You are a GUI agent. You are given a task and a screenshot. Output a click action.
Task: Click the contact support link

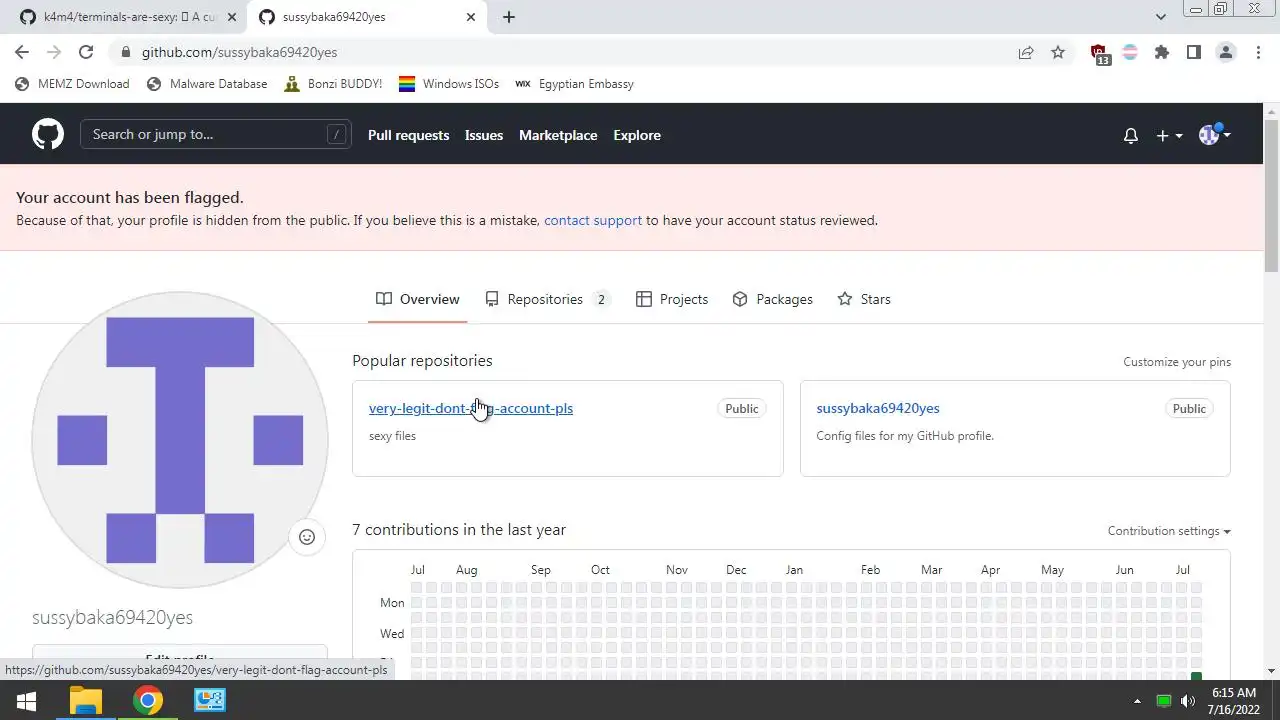pyautogui.click(x=593, y=221)
